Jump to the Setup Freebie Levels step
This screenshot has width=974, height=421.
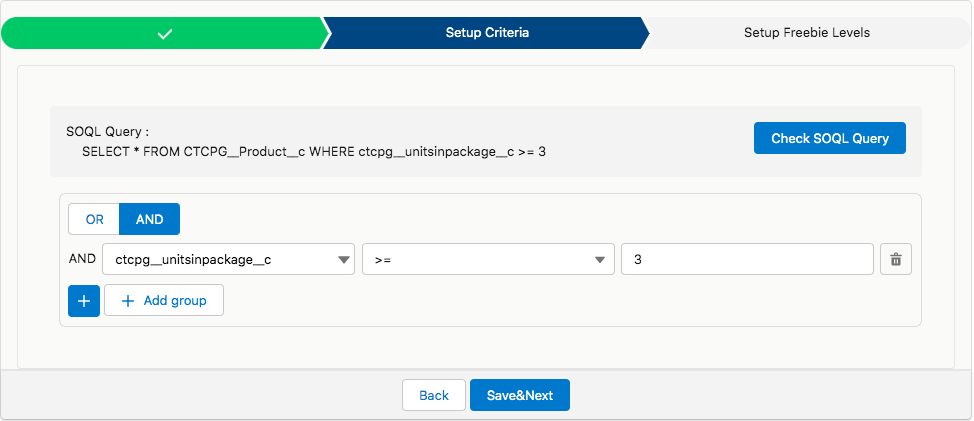[x=806, y=33]
